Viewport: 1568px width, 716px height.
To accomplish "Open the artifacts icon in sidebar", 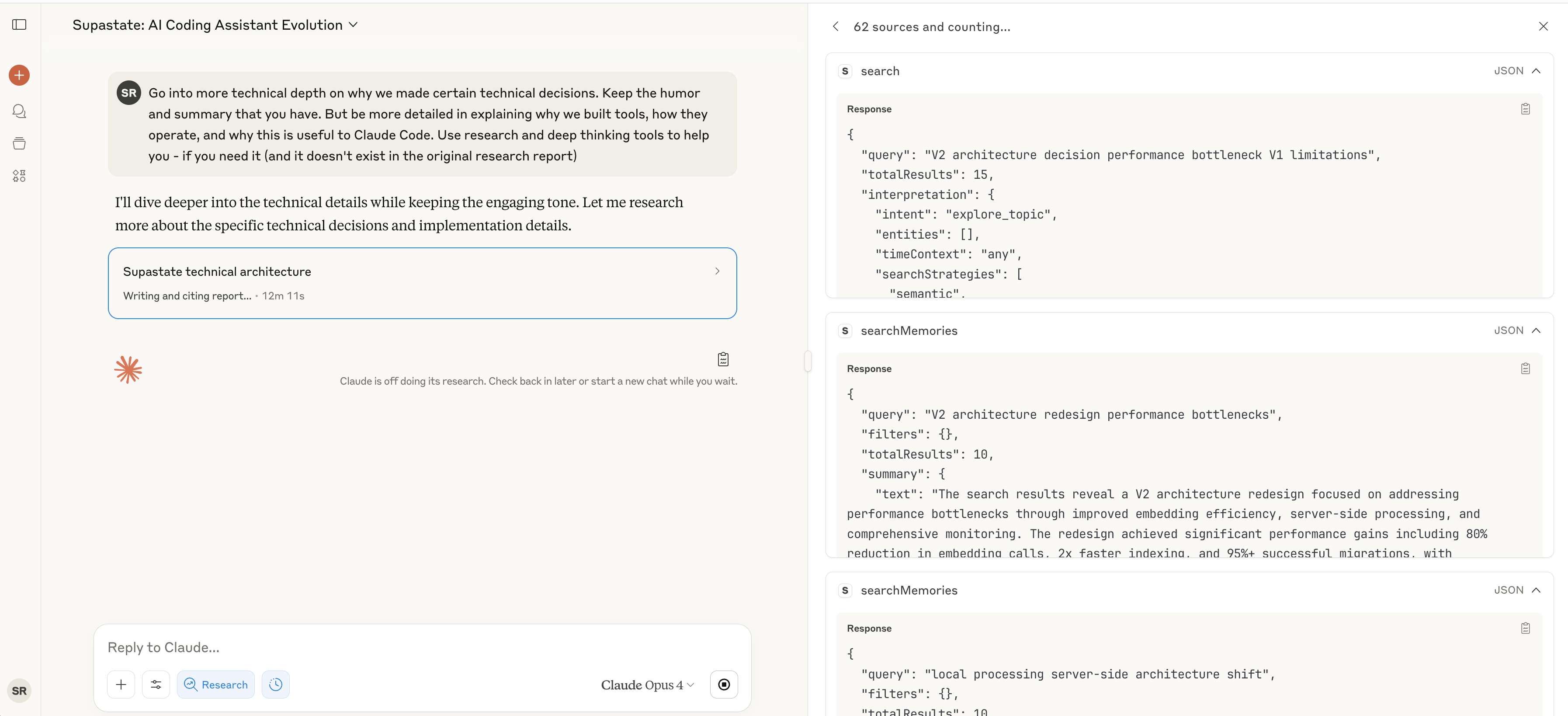I will pyautogui.click(x=20, y=176).
